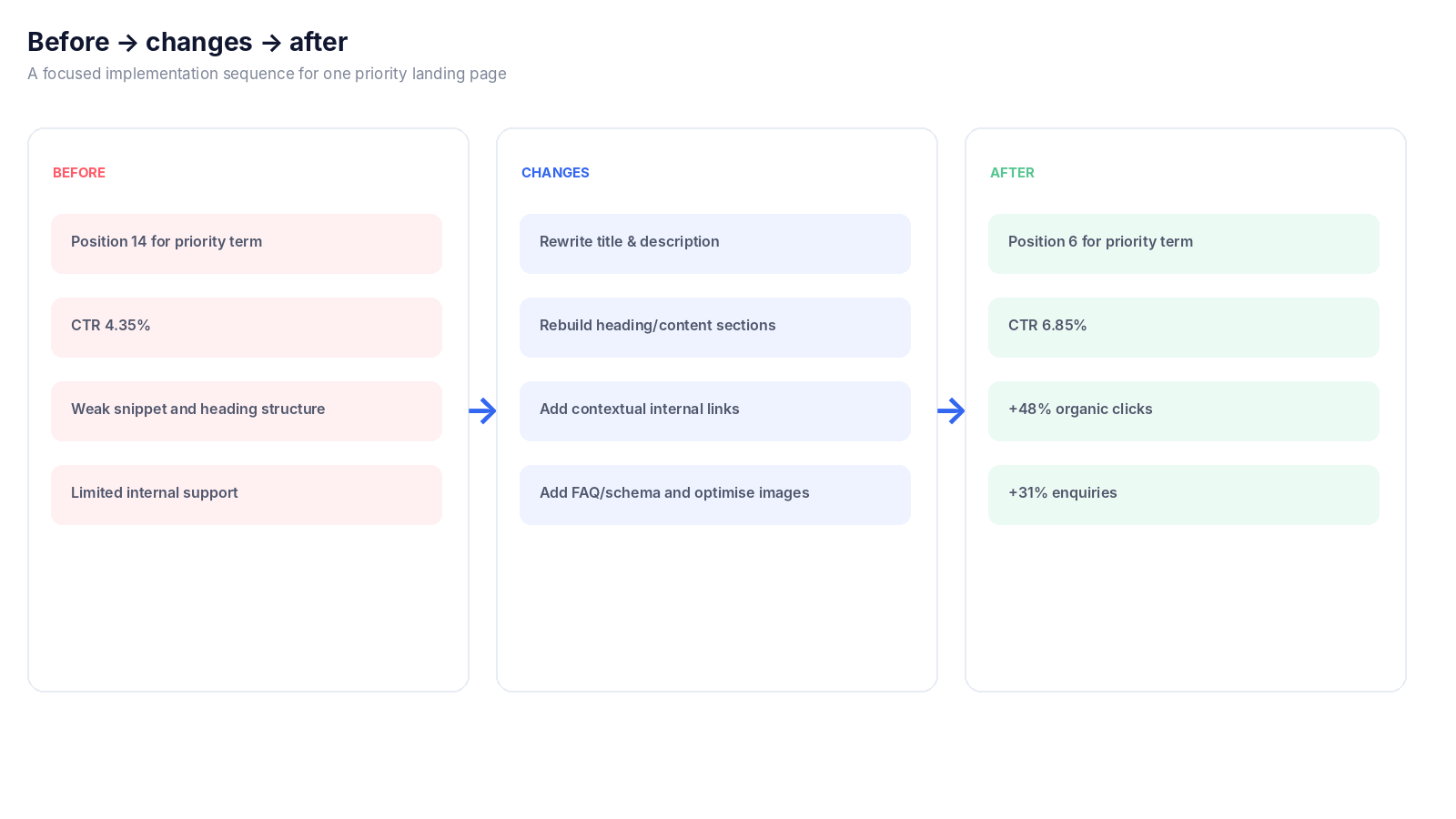
Task: Click the red BEFORE column label
Action: coord(79,173)
